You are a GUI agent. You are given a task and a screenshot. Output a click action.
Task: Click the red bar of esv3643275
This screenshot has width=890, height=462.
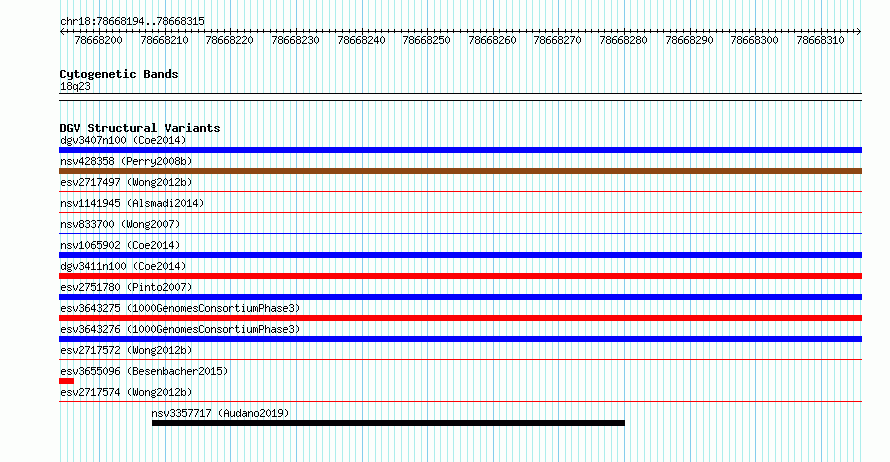pos(460,318)
